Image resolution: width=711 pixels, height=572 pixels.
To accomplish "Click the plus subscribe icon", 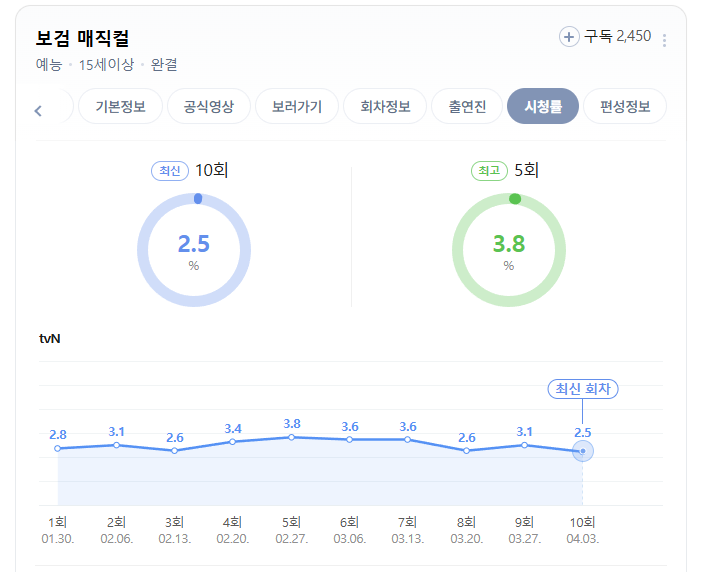I will [569, 37].
